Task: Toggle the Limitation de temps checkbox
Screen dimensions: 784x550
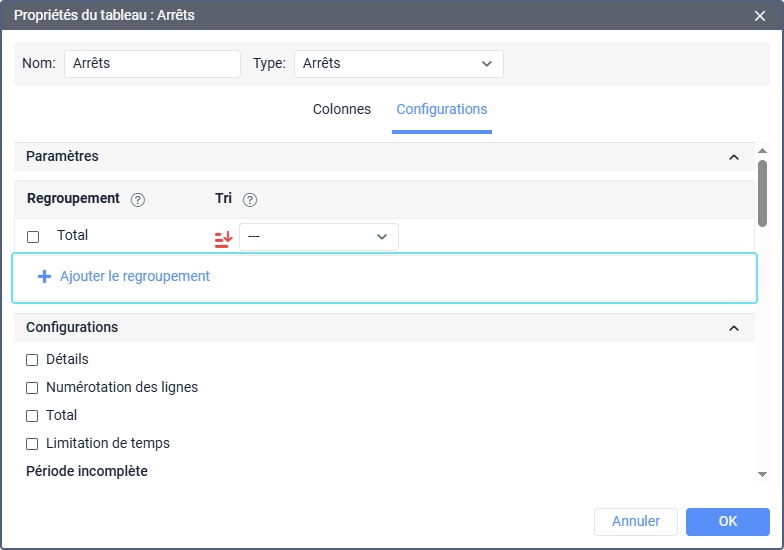Action: coord(33,444)
